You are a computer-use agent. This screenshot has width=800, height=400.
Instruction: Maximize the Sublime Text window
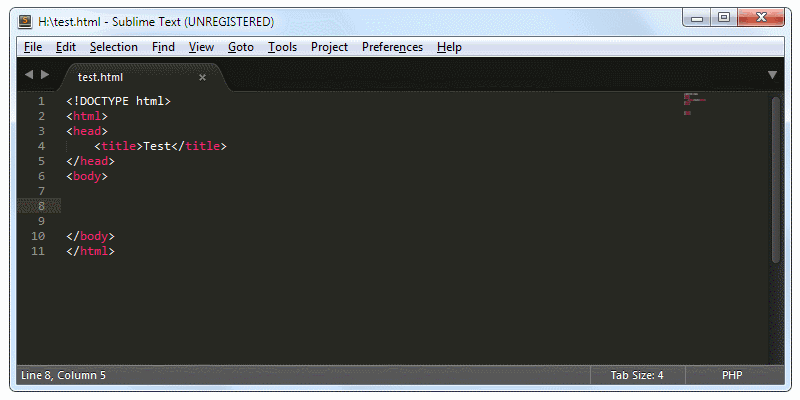pos(724,18)
